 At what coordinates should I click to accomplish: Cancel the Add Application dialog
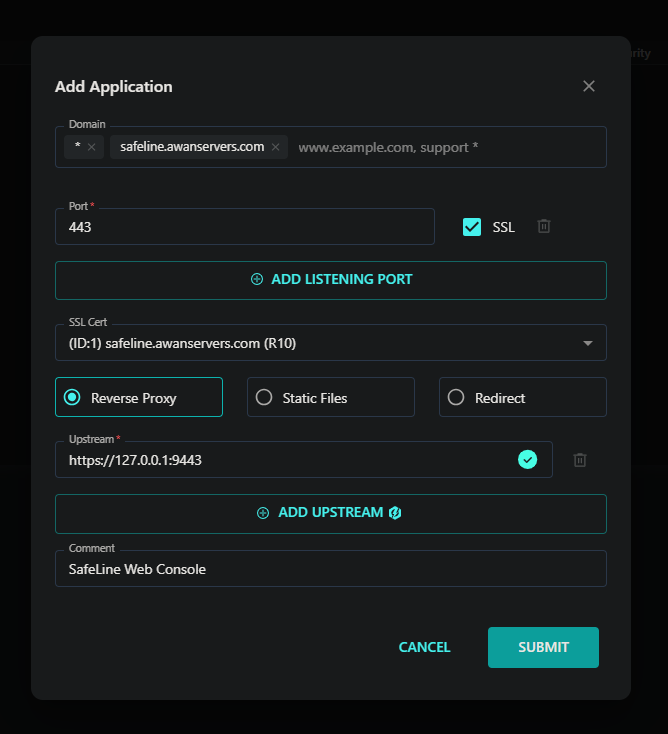pos(424,647)
